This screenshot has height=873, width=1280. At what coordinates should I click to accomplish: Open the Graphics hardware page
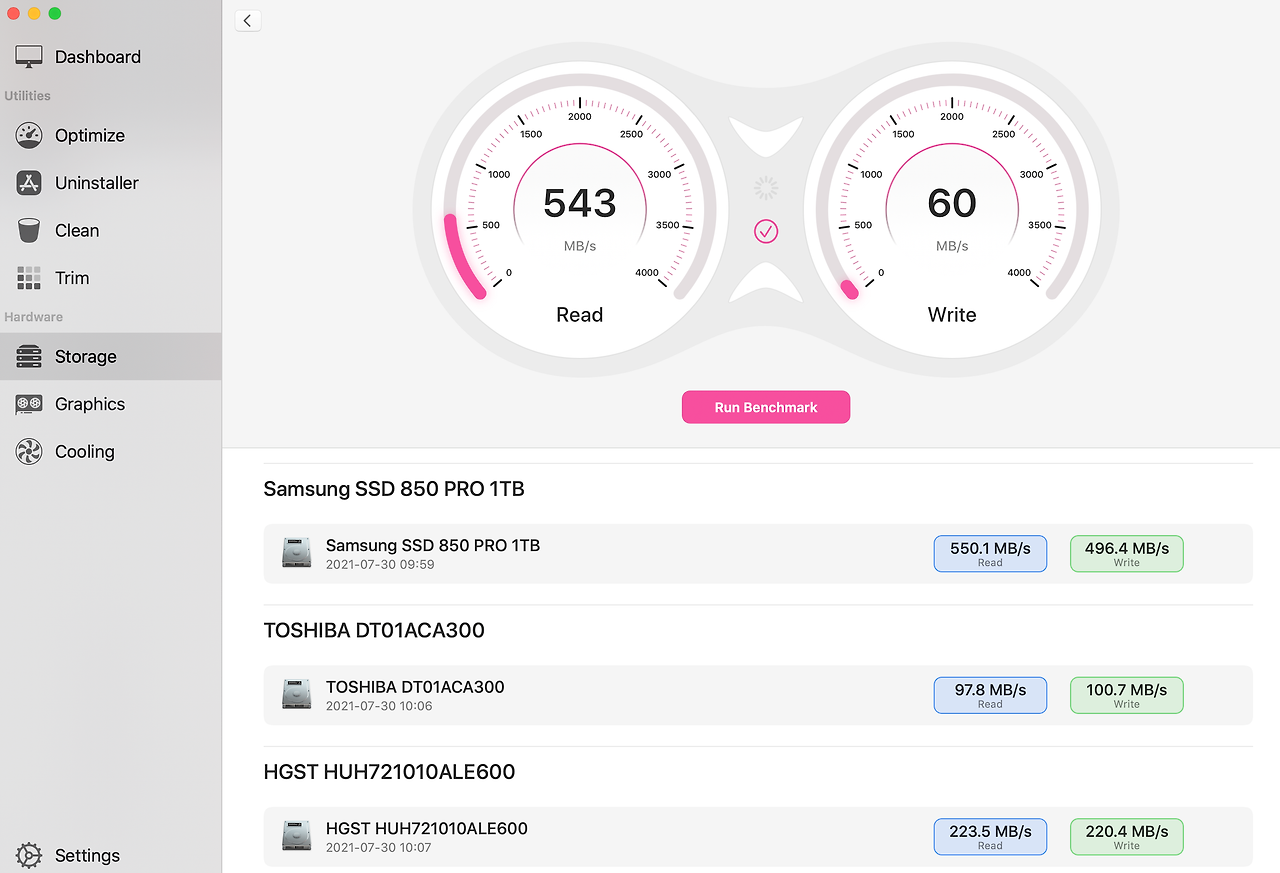click(111, 404)
